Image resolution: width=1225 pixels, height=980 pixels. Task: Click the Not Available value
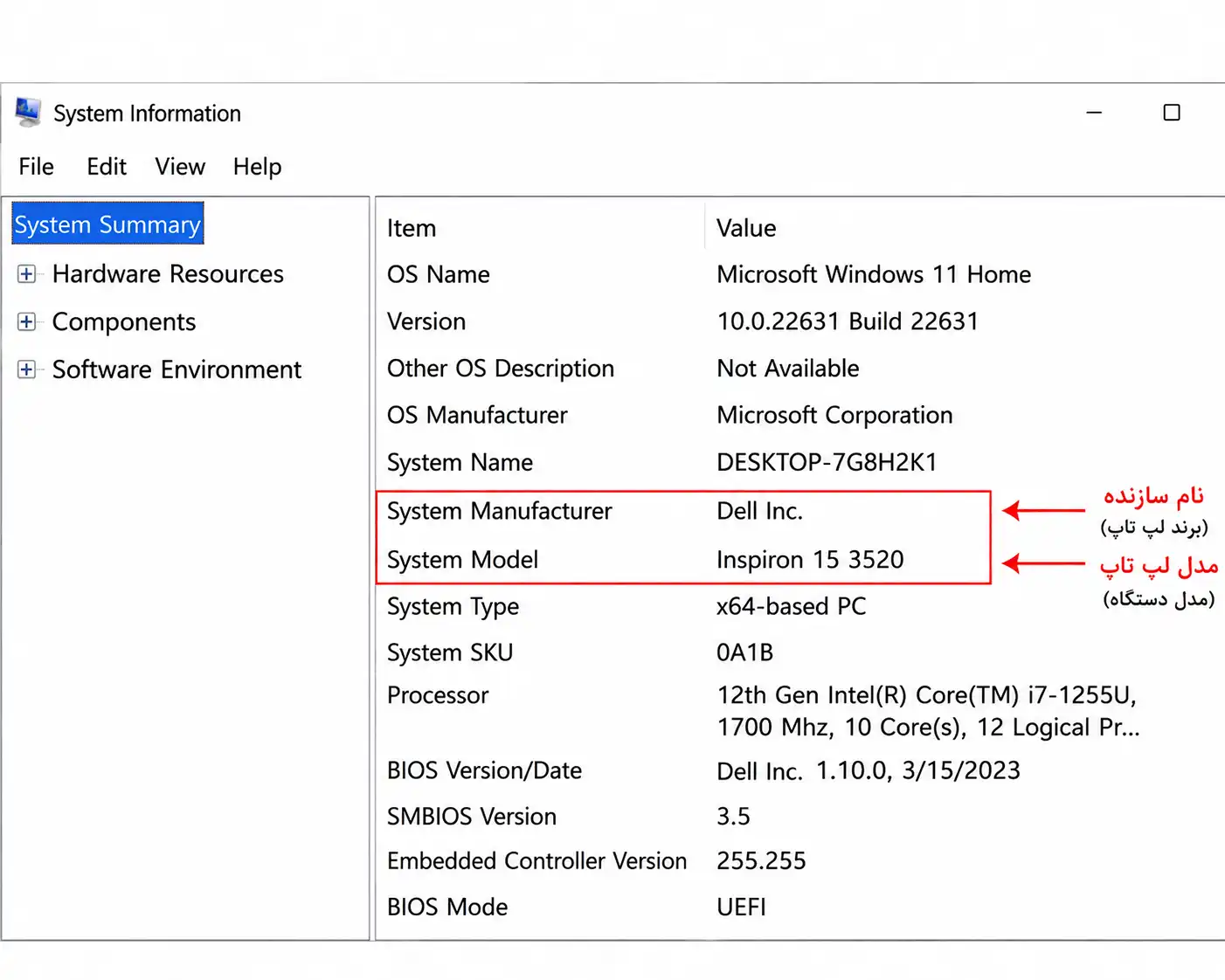coord(788,369)
